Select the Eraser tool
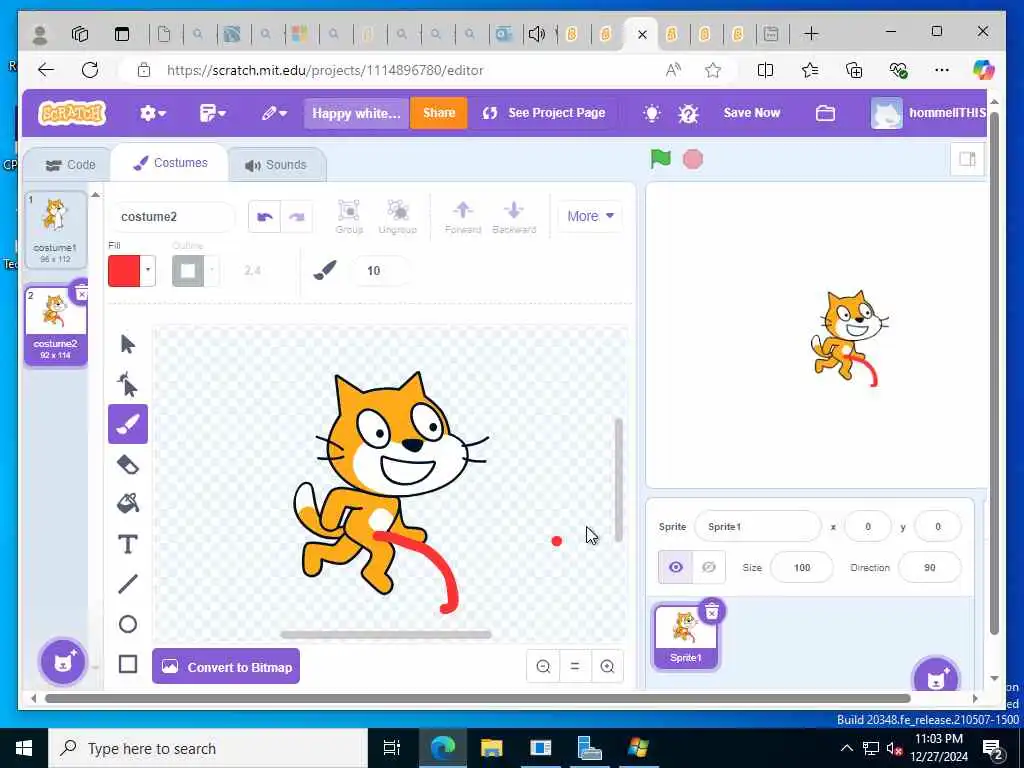The height and width of the screenshot is (768, 1024). pos(127,464)
